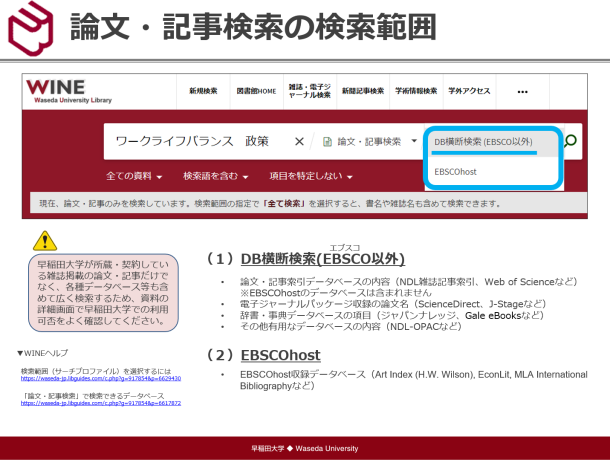Open the link ending in g=6617872
This screenshot has height=460, width=610.
click(100, 403)
